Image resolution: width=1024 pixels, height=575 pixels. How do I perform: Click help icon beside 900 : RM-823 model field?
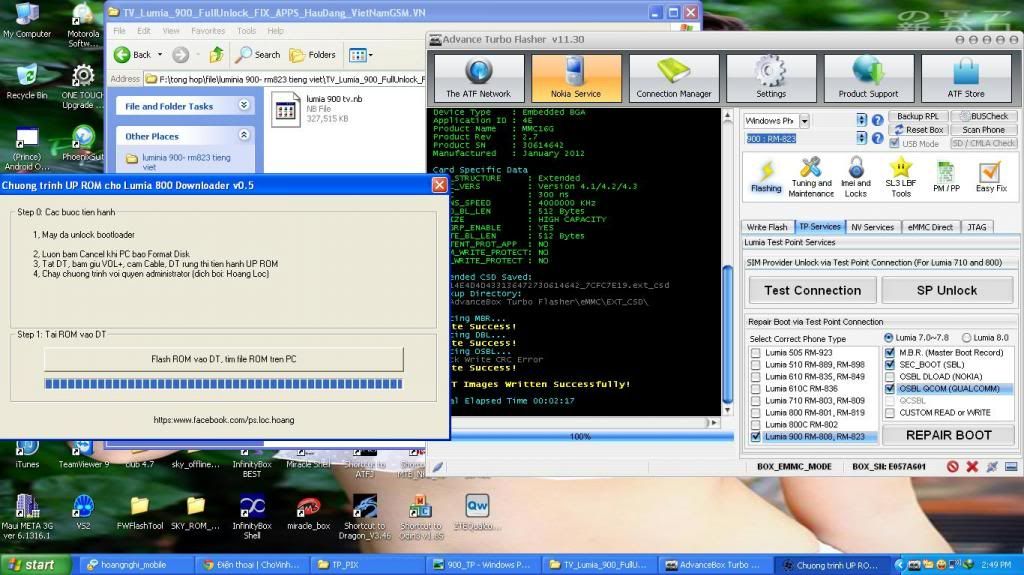[878, 138]
